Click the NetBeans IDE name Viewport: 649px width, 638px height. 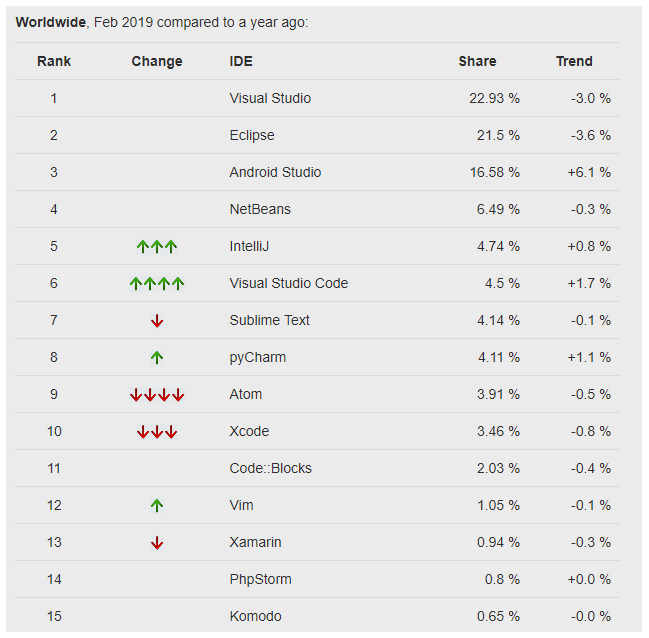[x=260, y=209]
